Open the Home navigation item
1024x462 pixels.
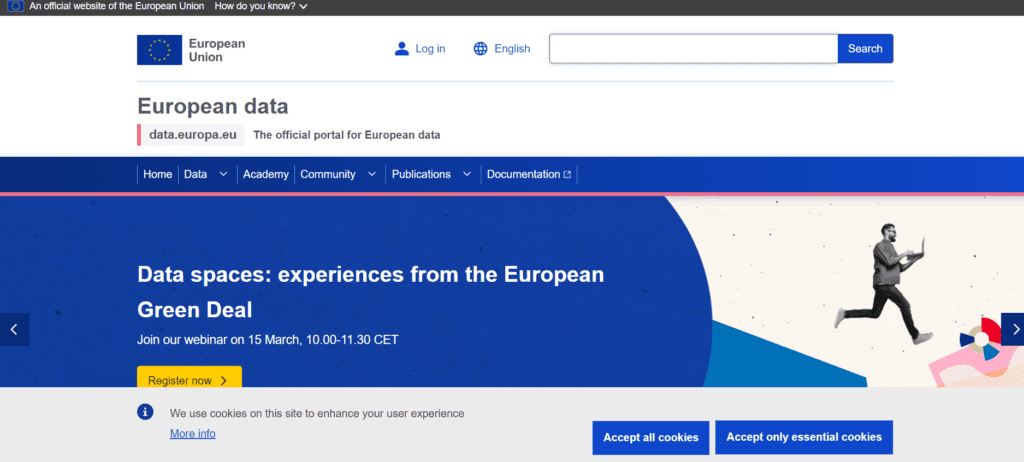[x=157, y=174]
